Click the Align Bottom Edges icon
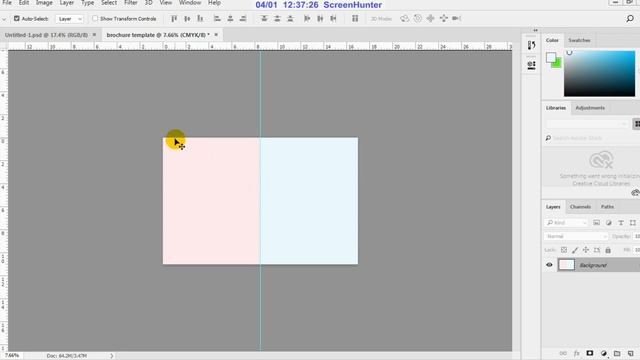 click(200, 18)
